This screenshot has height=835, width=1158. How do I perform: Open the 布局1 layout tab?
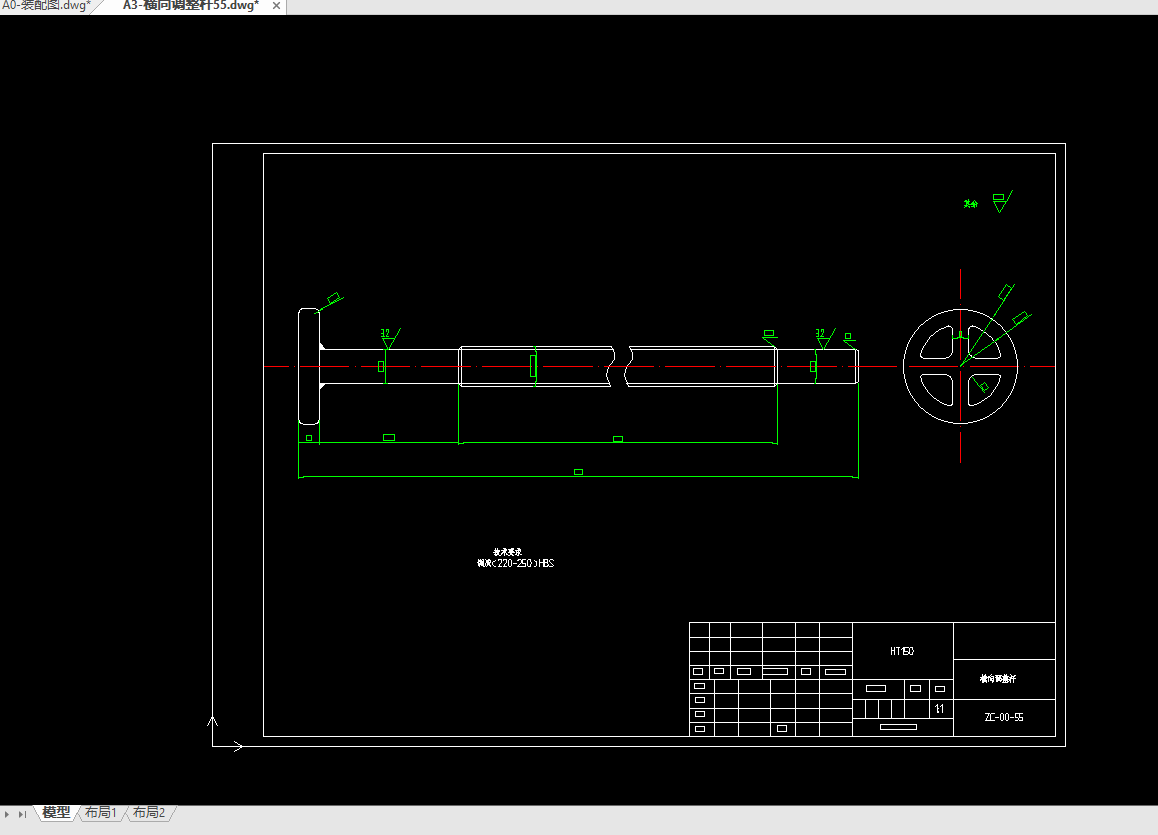tap(101, 813)
